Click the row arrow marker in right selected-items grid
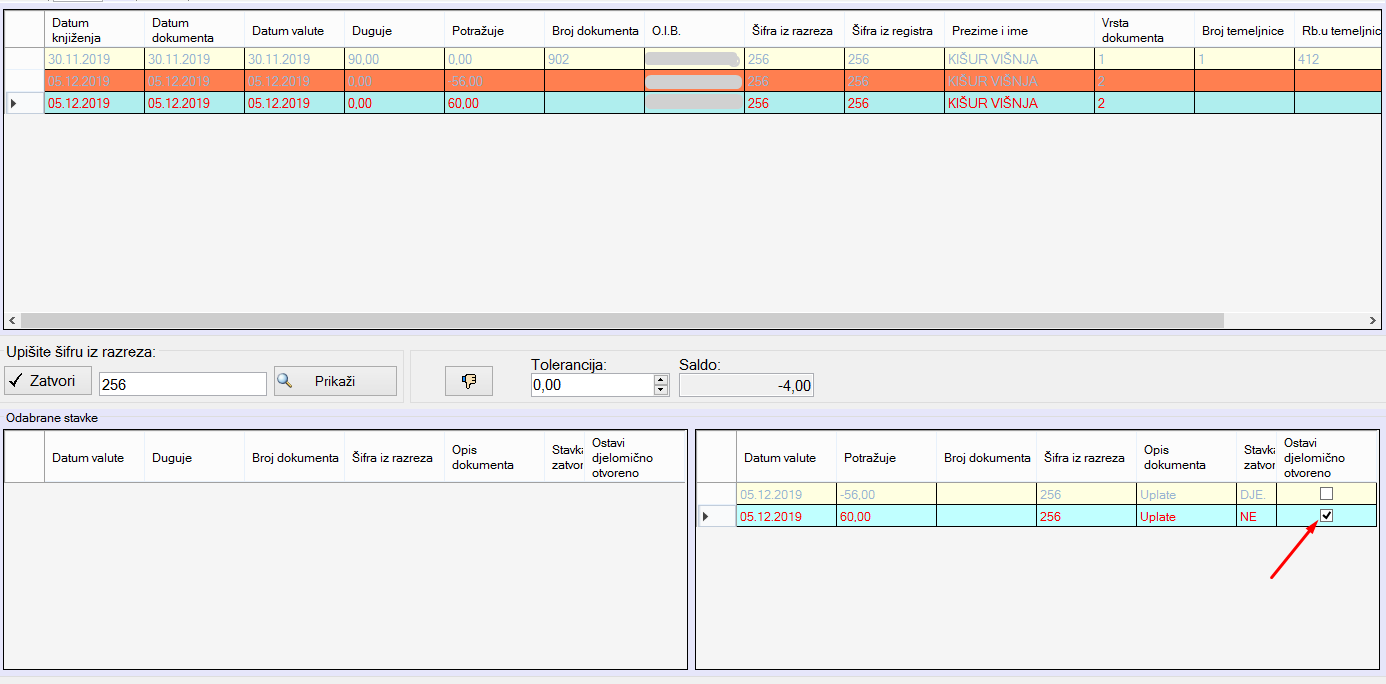This screenshot has width=1386, height=684. (707, 517)
